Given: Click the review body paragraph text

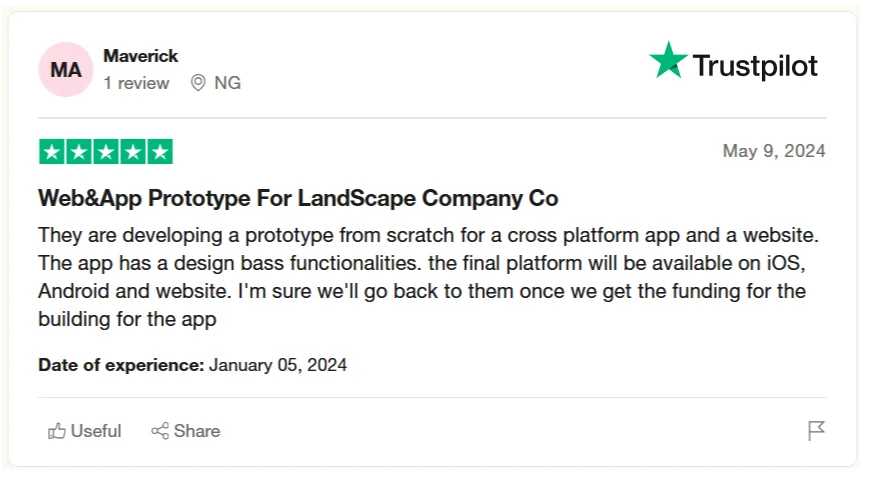Looking at the screenshot, I should [x=429, y=277].
